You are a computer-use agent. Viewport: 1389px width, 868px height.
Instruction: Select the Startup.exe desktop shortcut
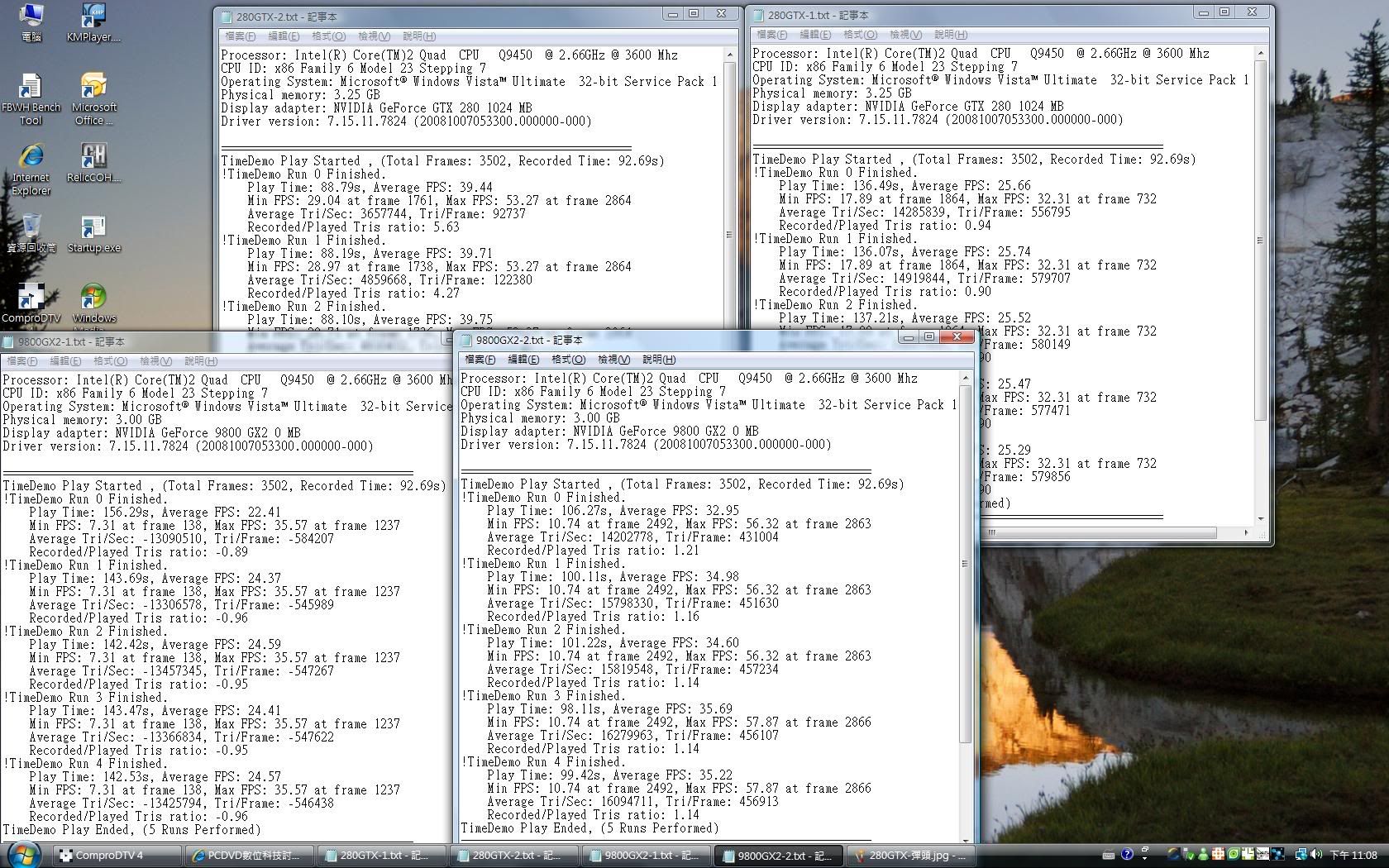click(x=93, y=233)
